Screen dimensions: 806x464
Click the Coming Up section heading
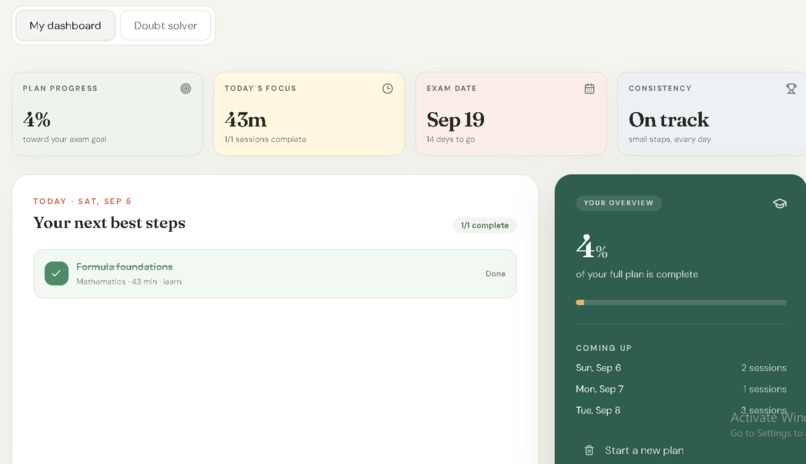click(603, 348)
